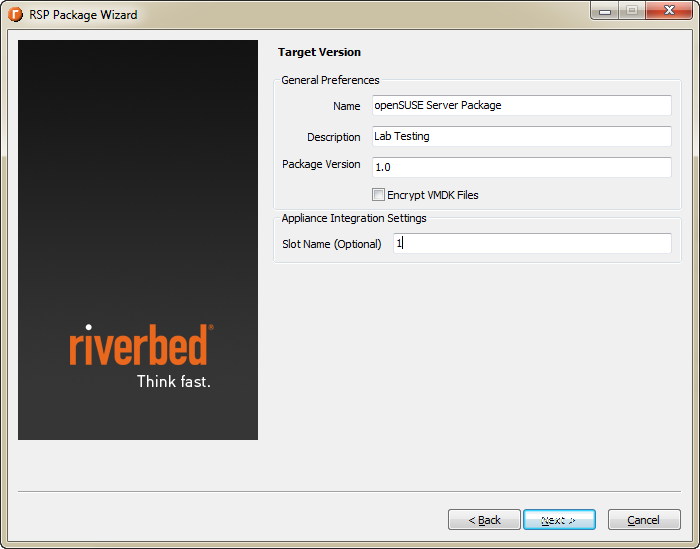
Task: Click the Think fast. tagline
Action: (x=174, y=382)
